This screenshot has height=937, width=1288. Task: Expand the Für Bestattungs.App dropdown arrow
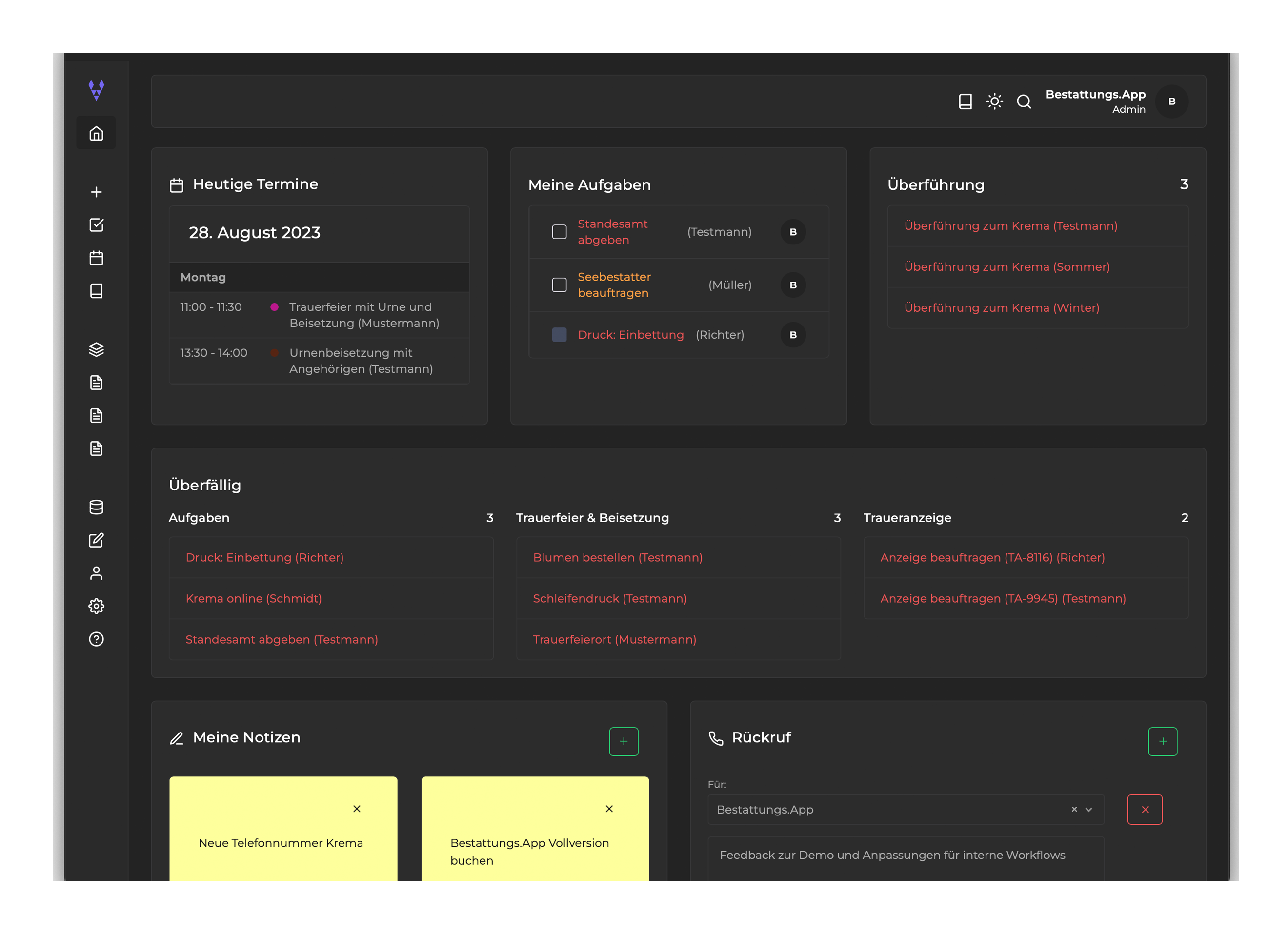(x=1088, y=810)
